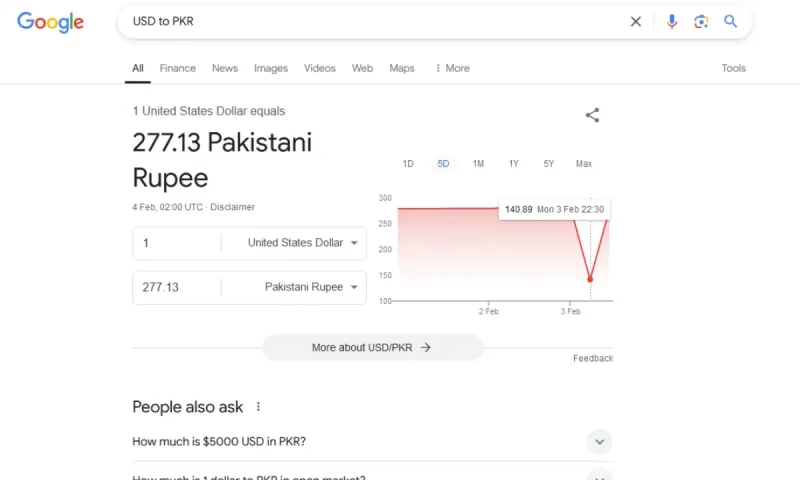Viewport: 800px width, 480px height.
Task: Open People also ask options menu
Action: [258, 407]
